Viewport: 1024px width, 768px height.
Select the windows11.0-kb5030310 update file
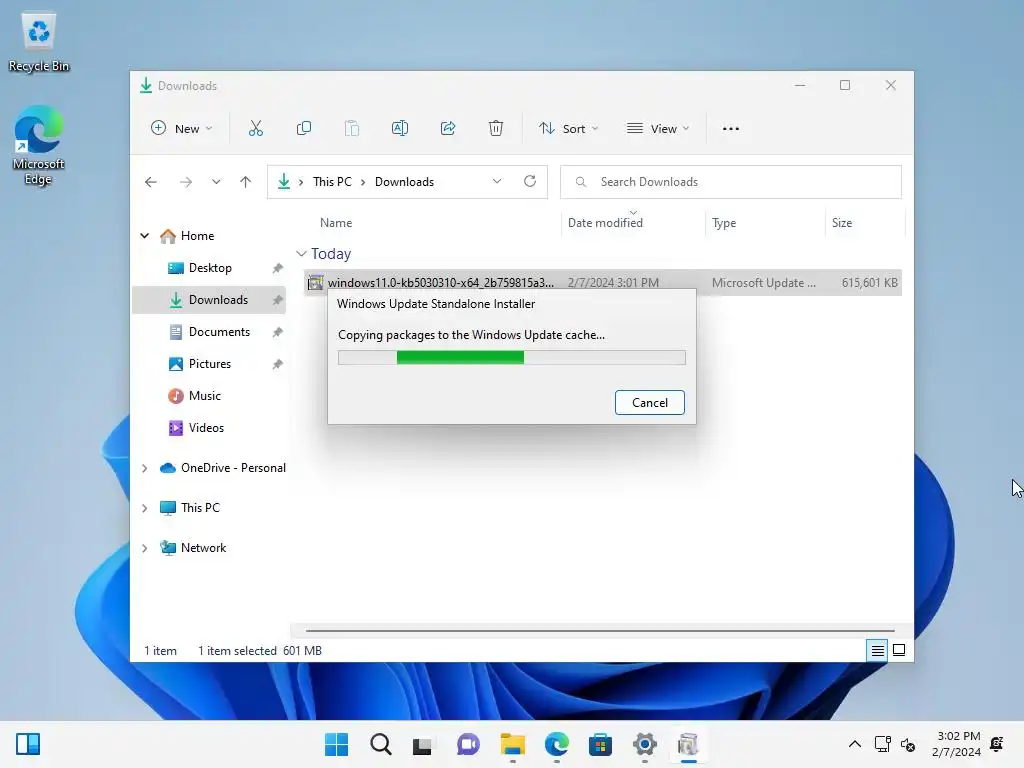tap(602, 283)
